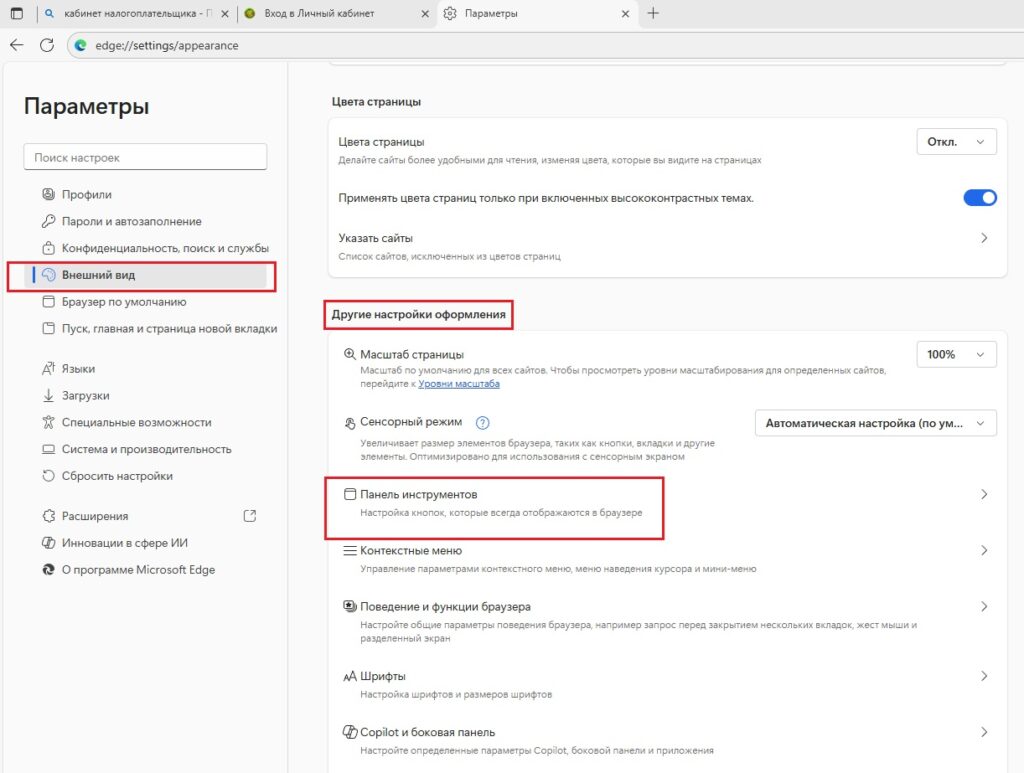Click the browser refresh icon
This screenshot has width=1024, height=773.
(46, 45)
